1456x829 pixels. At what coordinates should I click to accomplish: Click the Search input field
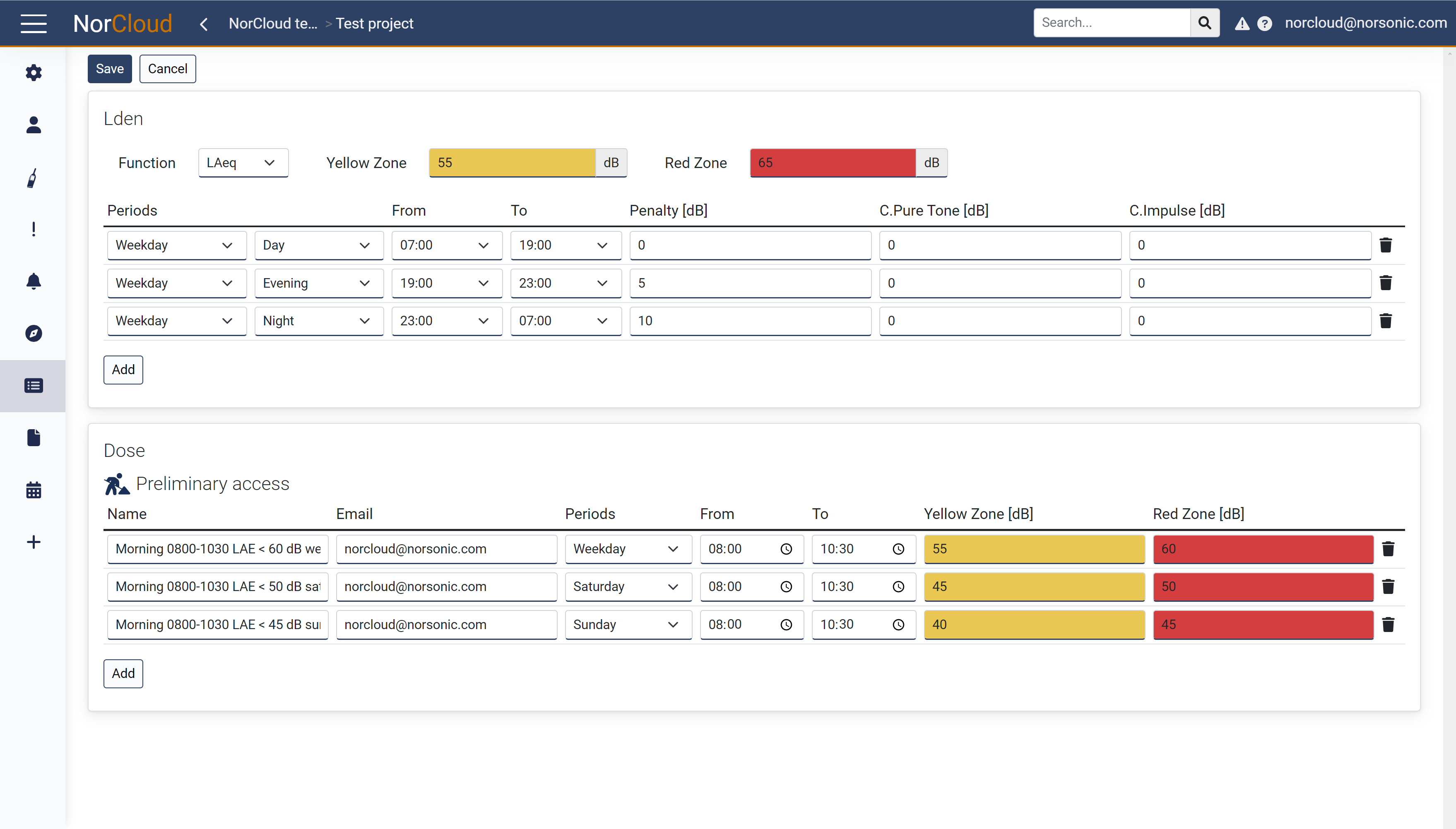tap(1112, 23)
